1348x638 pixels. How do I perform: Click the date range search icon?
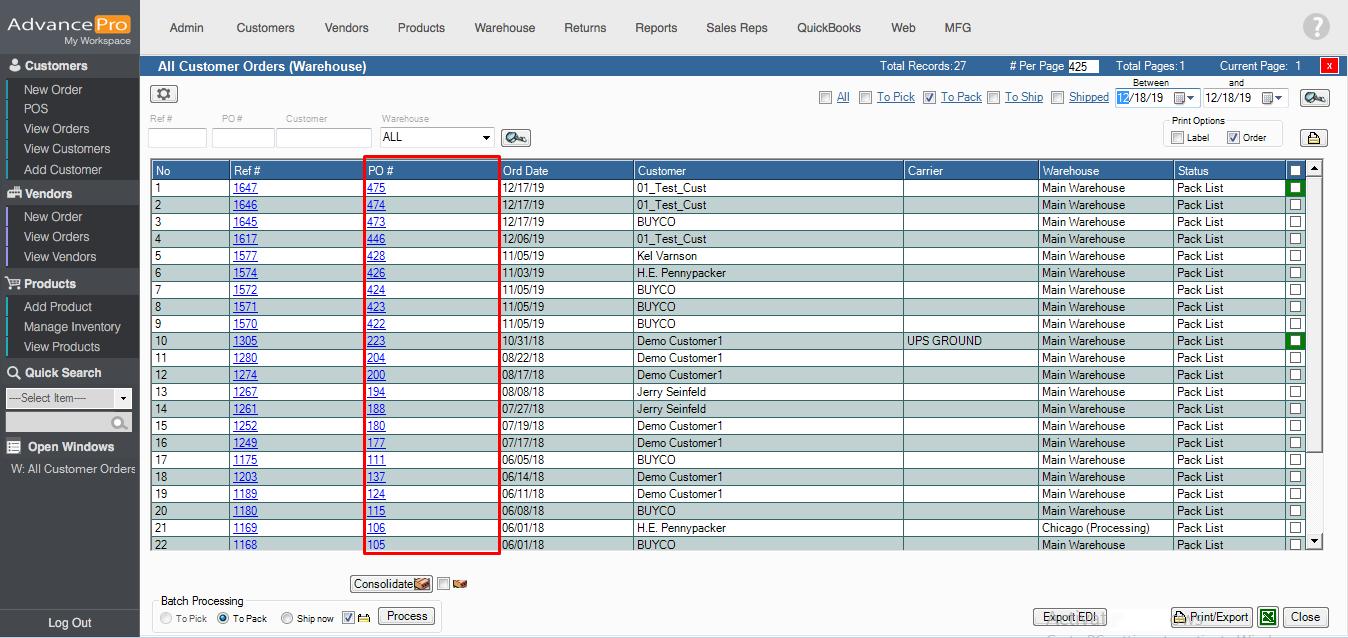click(x=1315, y=98)
